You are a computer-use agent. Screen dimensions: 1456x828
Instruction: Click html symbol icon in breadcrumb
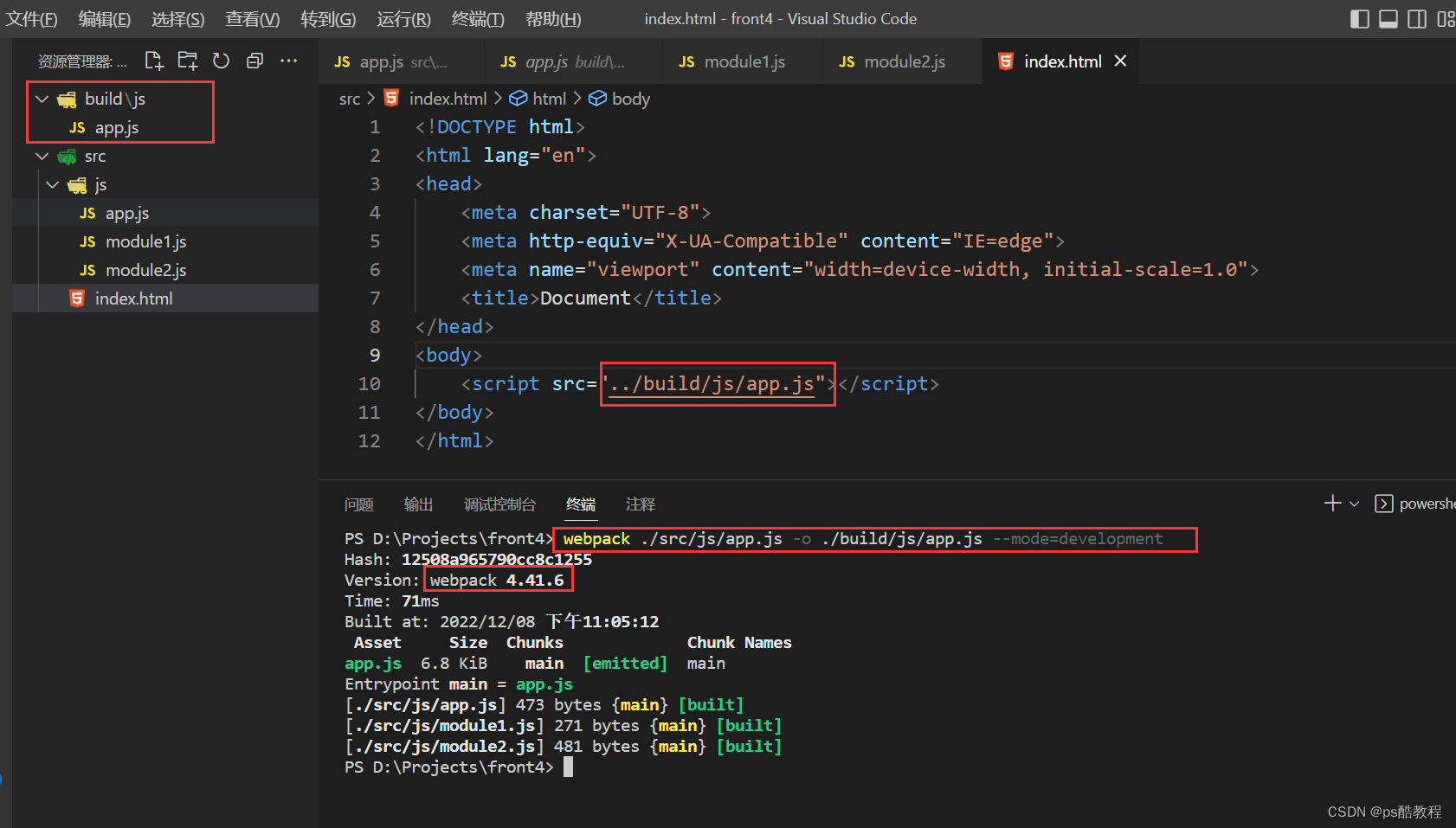pos(519,99)
